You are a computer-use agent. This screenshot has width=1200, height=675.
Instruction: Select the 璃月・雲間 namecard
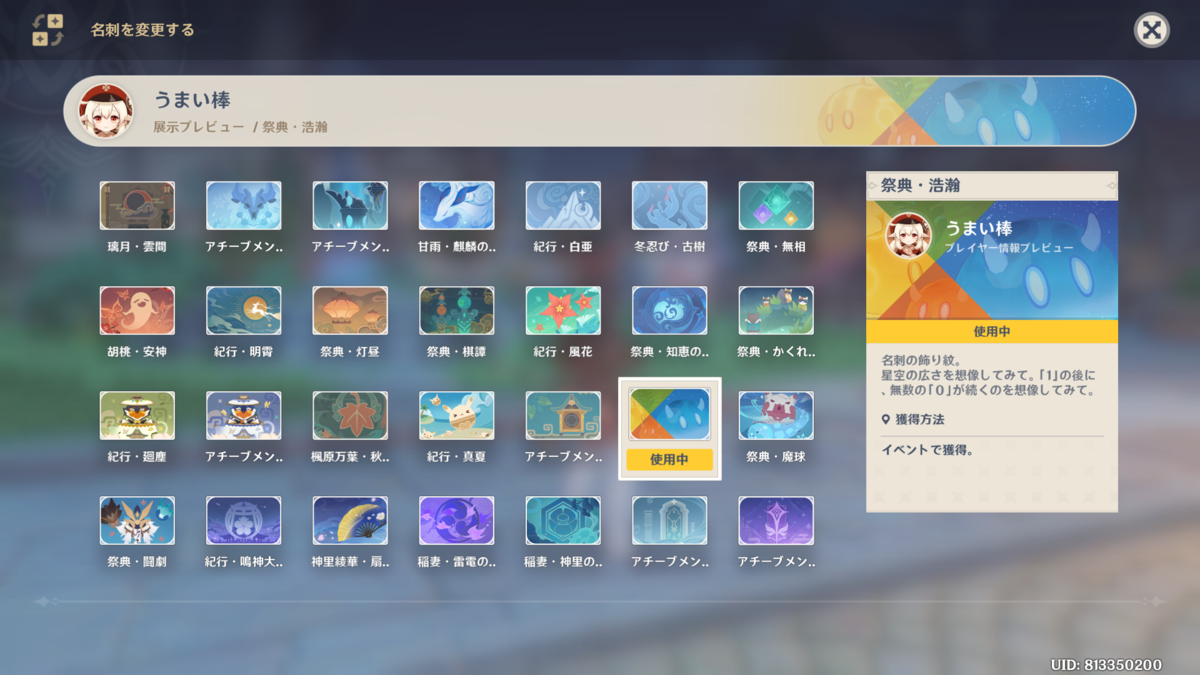[x=137, y=206]
